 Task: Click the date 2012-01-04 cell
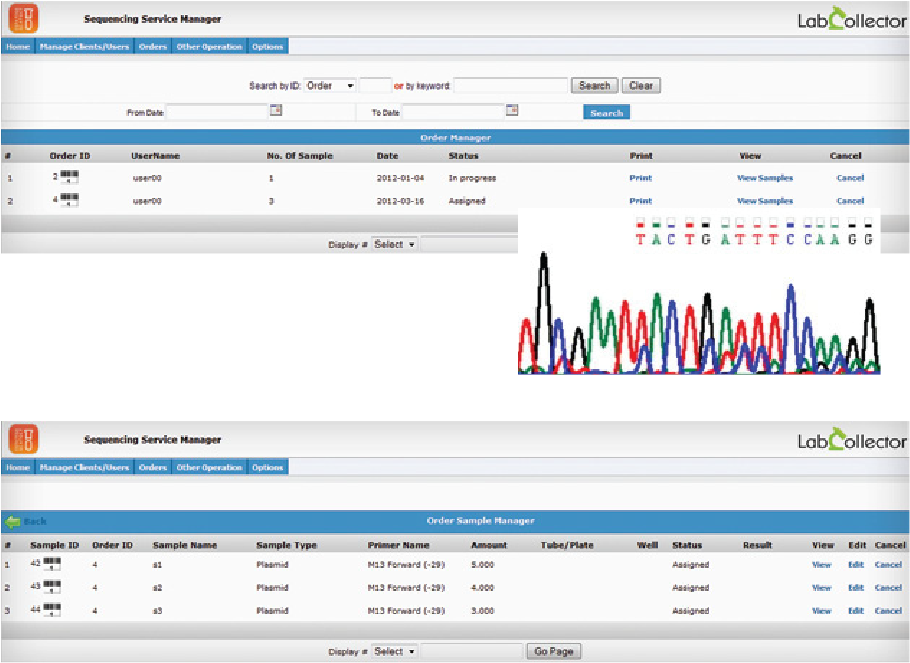coord(400,178)
